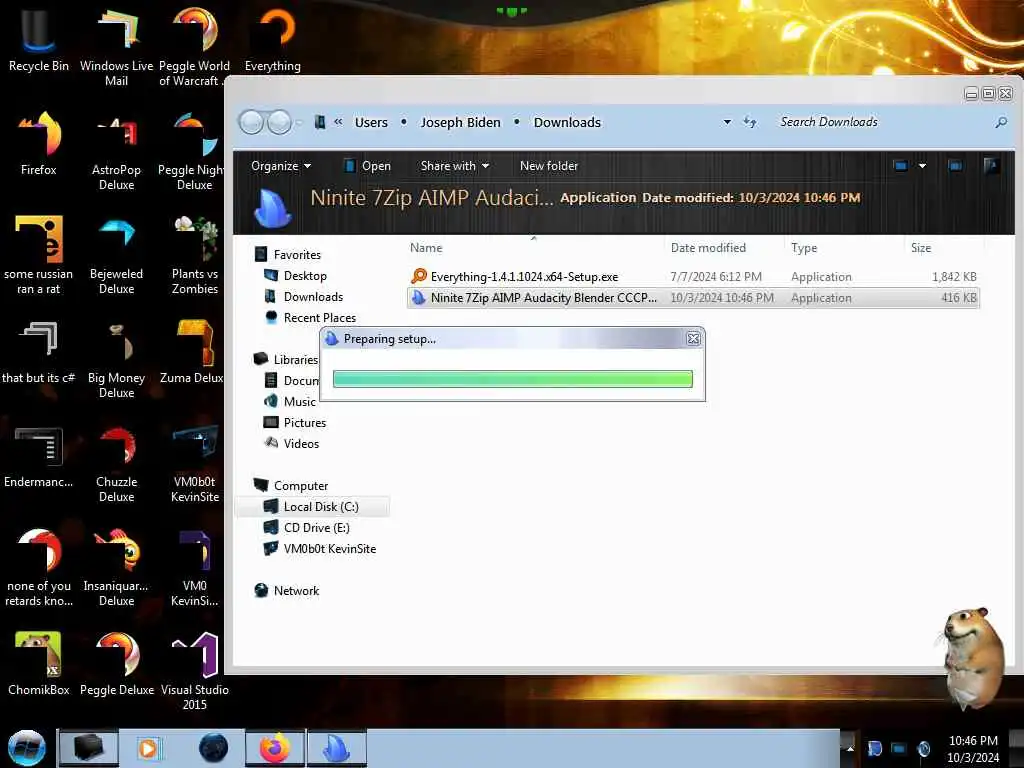Expand the view options dropdown arrow
The width and height of the screenshot is (1024, 768).
pos(922,166)
